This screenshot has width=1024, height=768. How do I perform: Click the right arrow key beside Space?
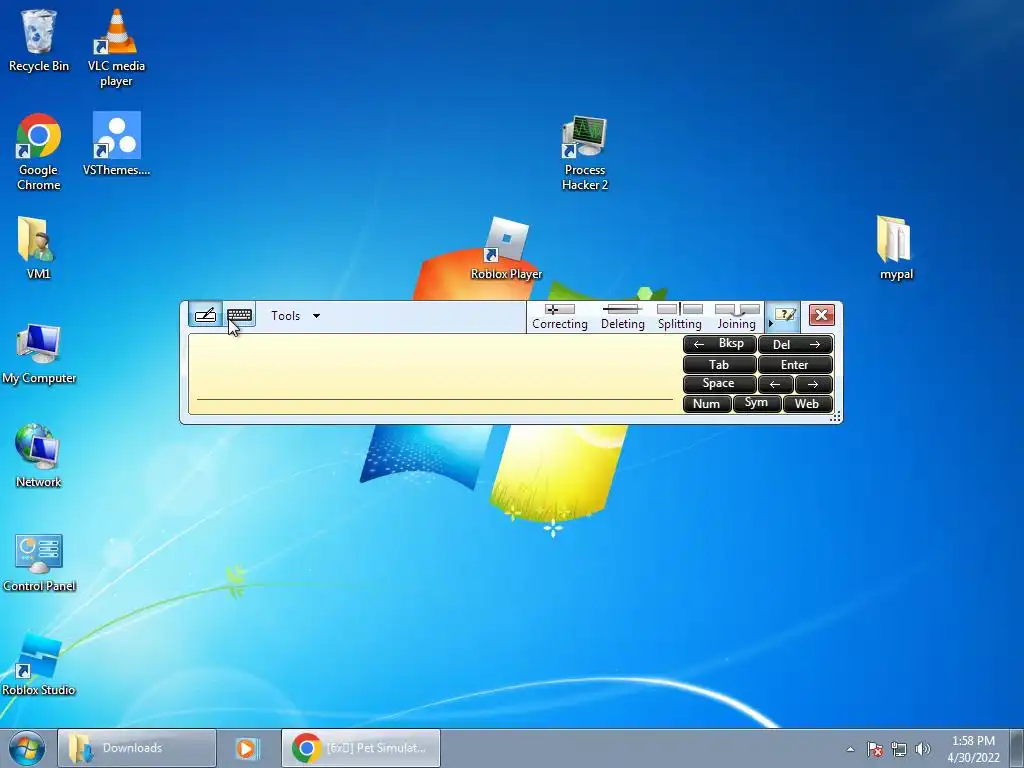814,384
